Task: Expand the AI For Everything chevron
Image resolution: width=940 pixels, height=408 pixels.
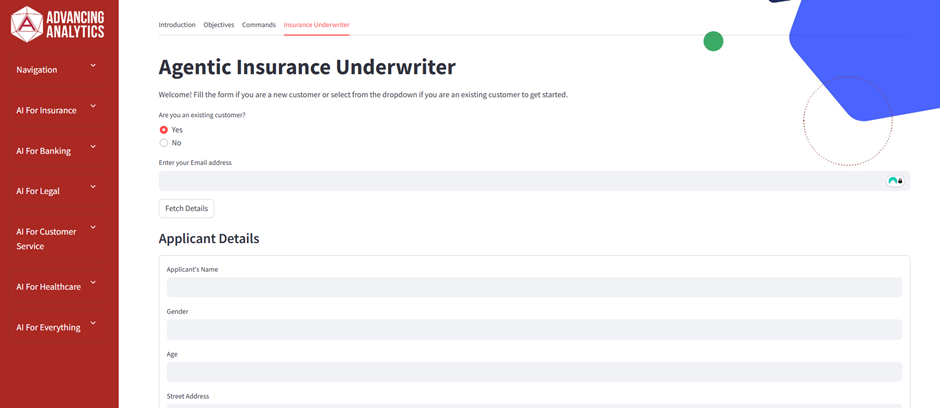Action: (93, 323)
